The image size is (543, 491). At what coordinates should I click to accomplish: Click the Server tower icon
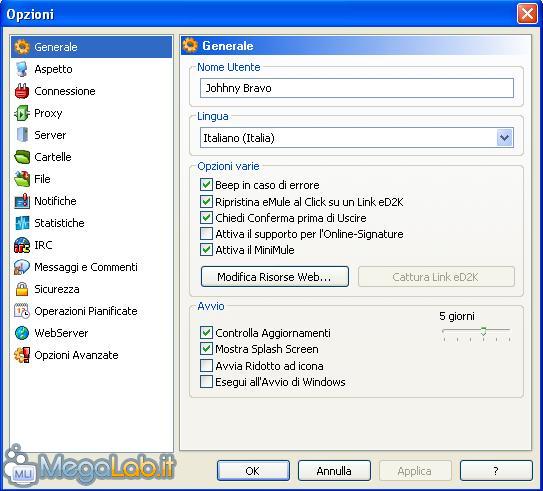pyautogui.click(x=22, y=135)
